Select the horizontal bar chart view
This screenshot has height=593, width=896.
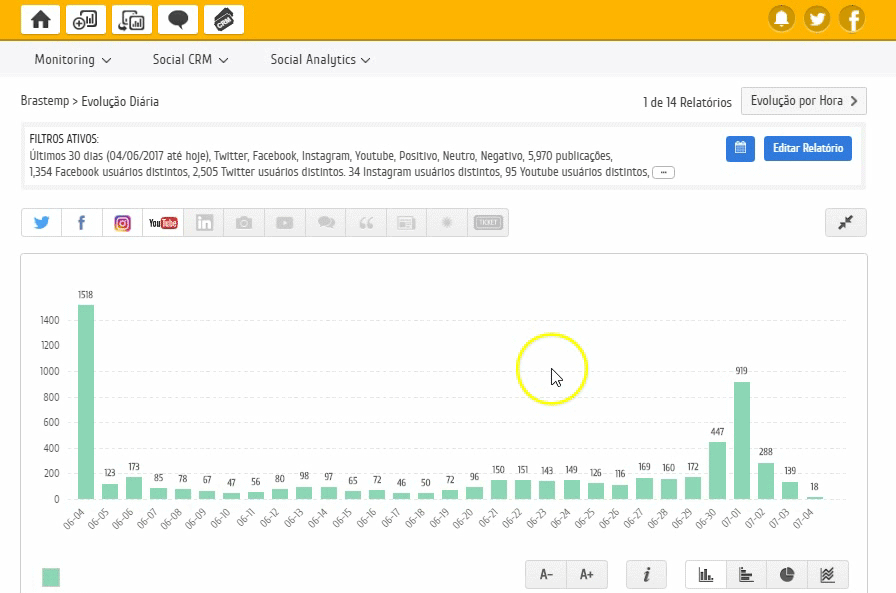click(746, 574)
